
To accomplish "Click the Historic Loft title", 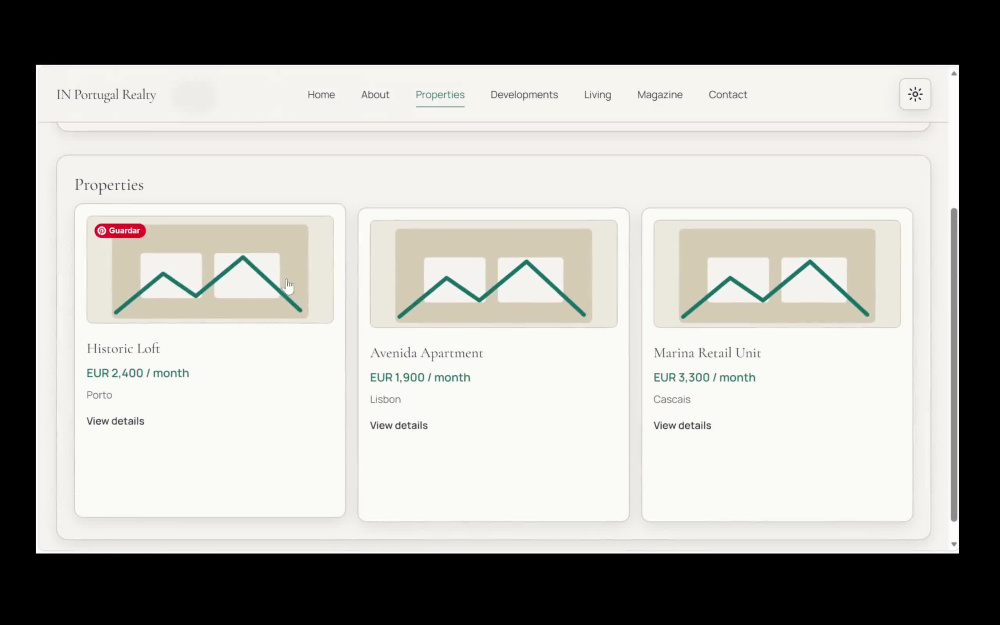I will point(123,348).
